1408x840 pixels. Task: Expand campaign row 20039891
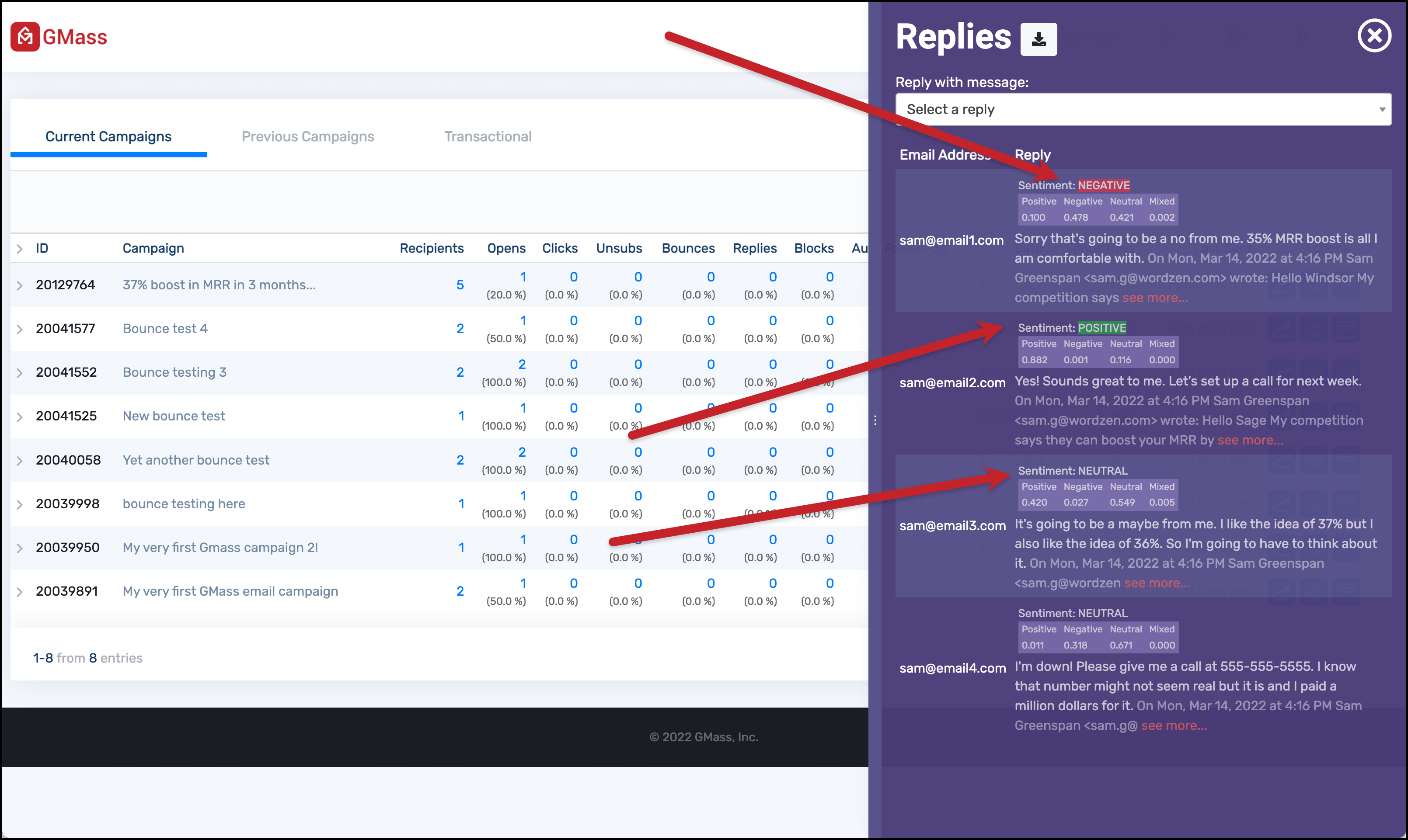click(19, 591)
